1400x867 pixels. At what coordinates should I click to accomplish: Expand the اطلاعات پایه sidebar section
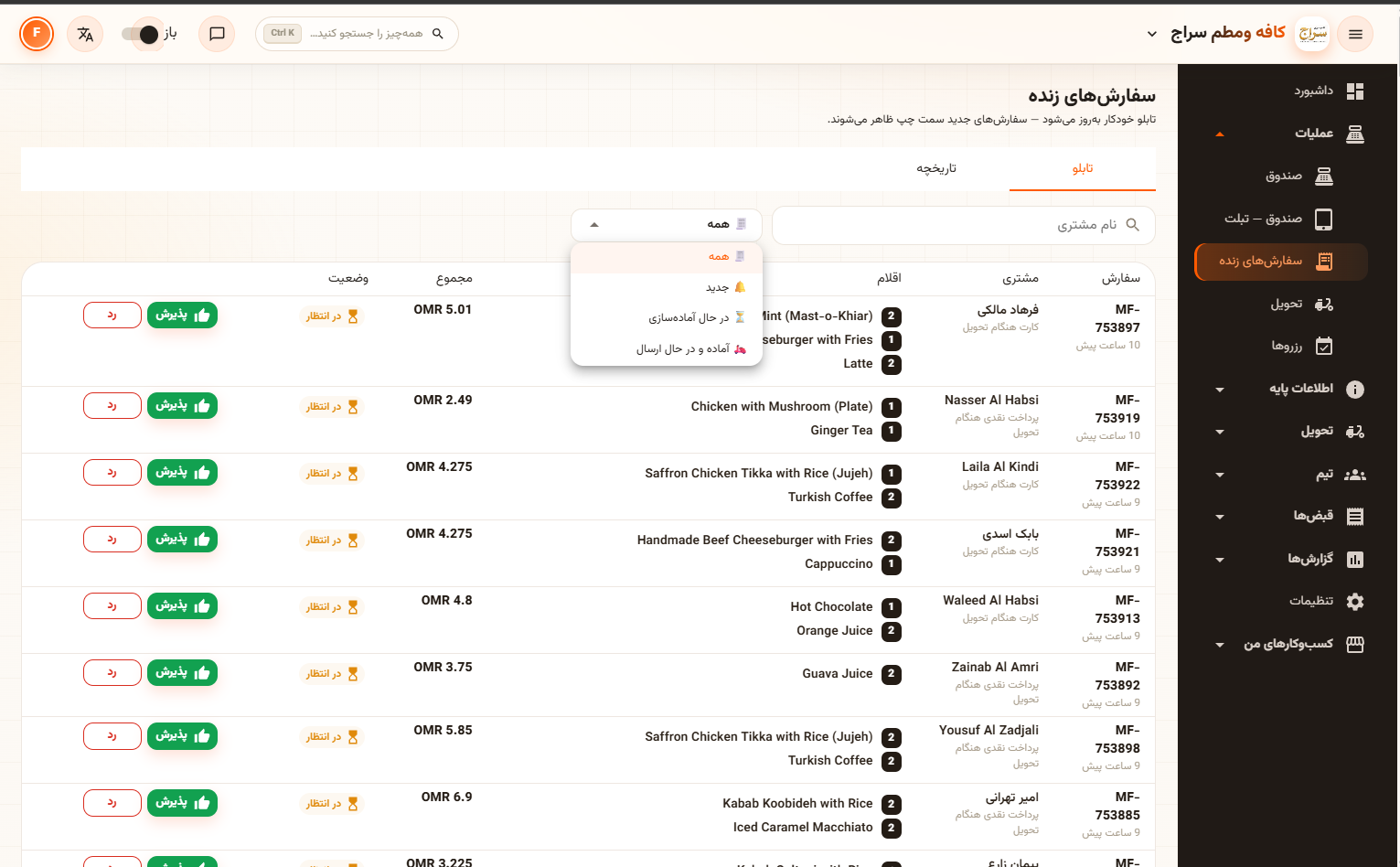click(1280, 389)
